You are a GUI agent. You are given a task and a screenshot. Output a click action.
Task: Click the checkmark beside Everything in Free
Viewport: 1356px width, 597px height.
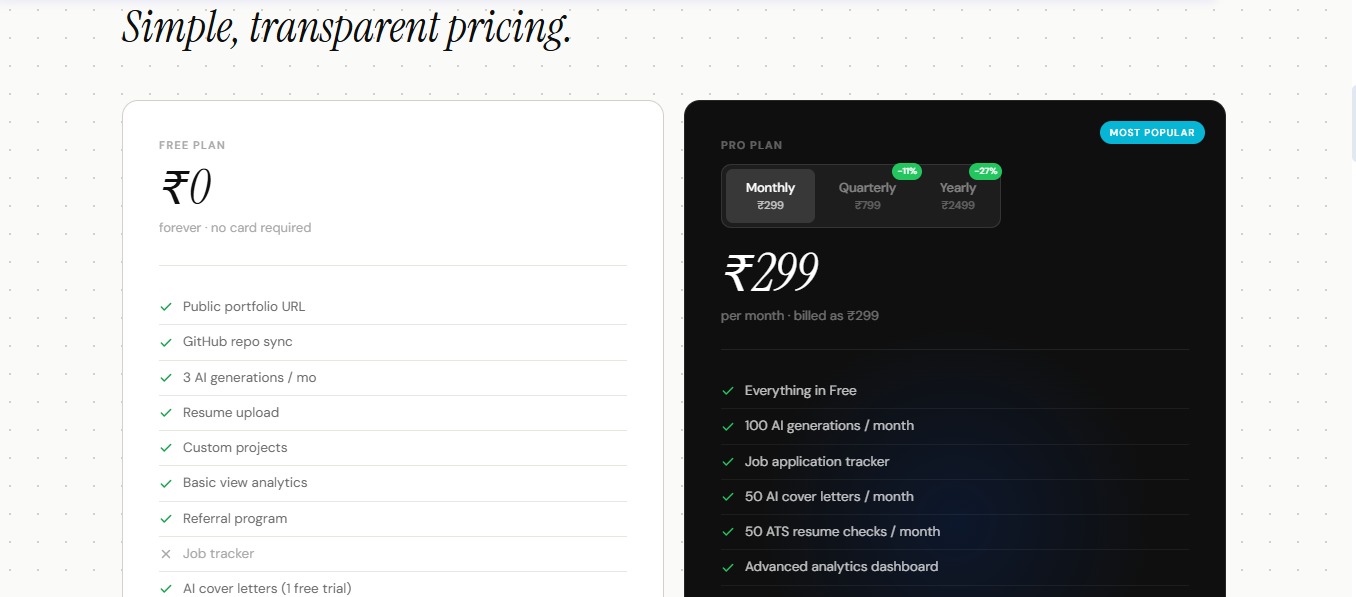click(x=728, y=391)
